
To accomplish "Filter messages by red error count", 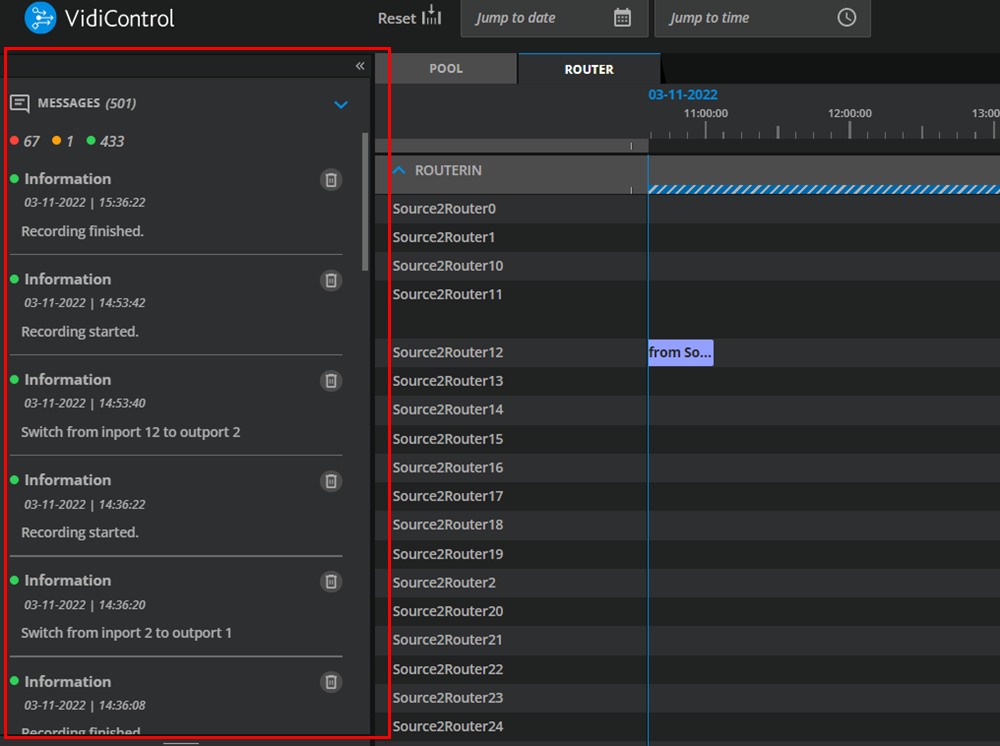I will click(25, 141).
